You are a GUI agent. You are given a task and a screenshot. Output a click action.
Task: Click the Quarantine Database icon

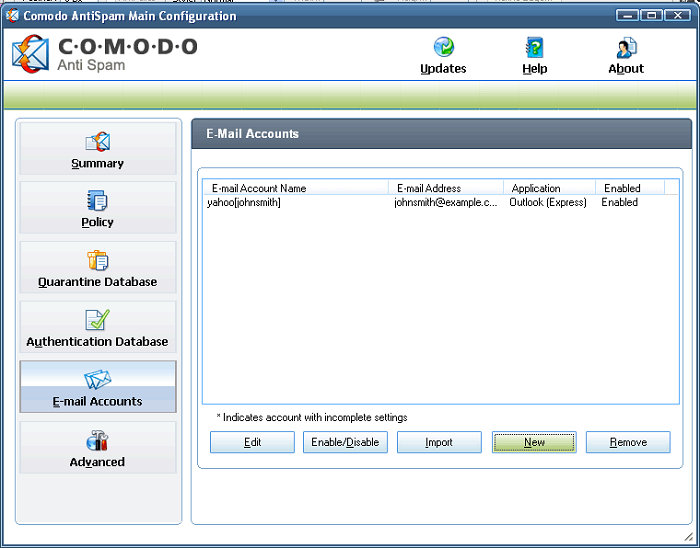(97, 261)
